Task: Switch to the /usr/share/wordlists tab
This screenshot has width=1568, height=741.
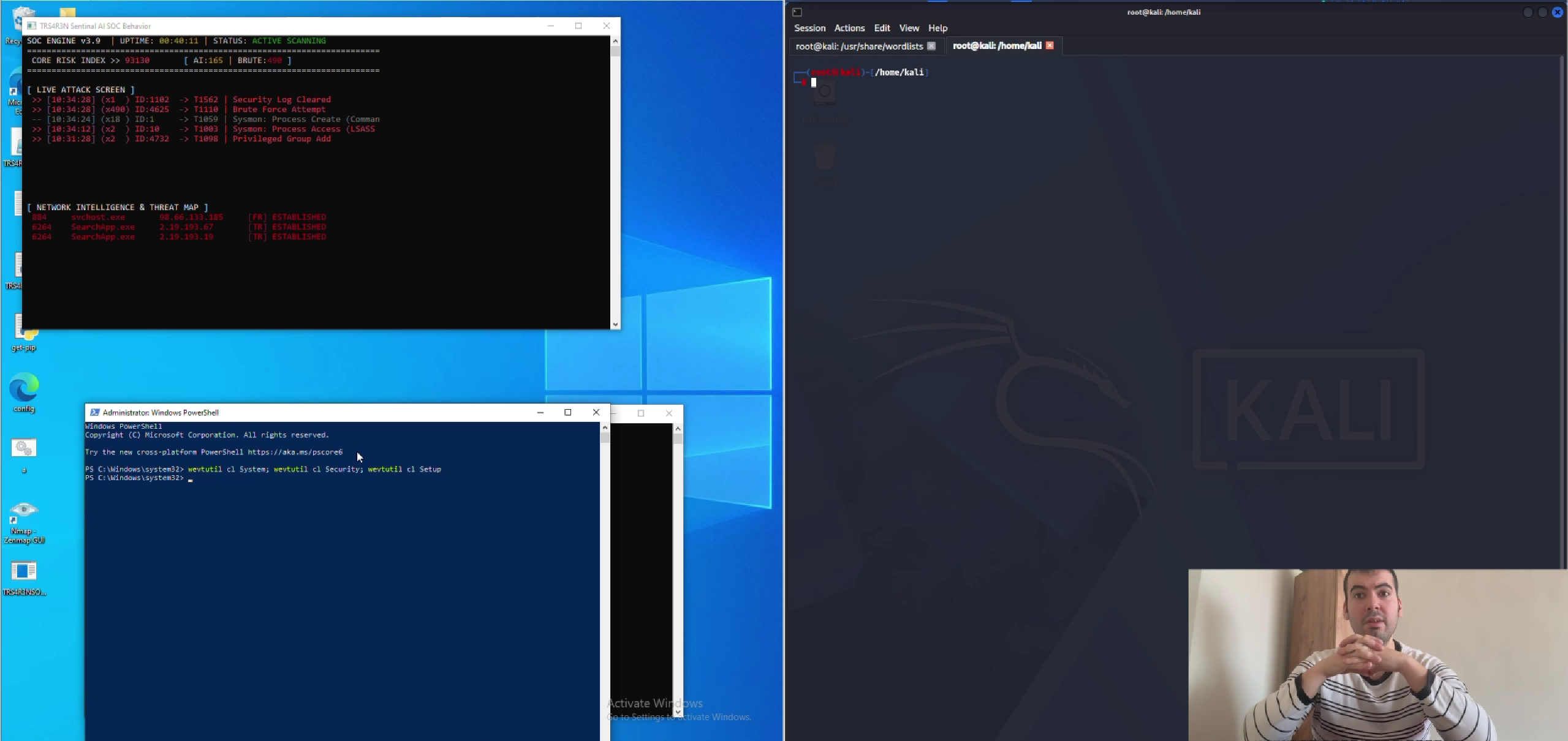Action: (859, 46)
